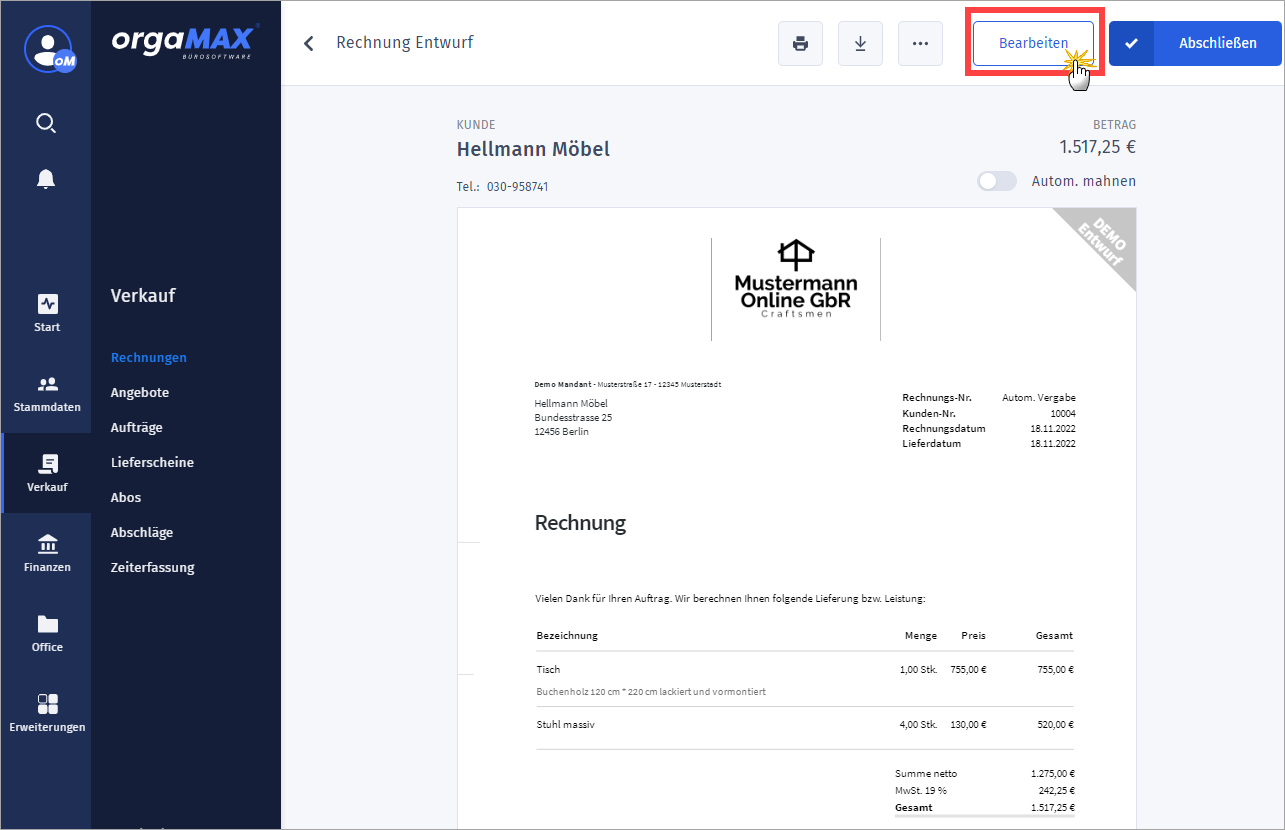Viewport: 1285px width, 830px height.
Task: Click the print invoice icon
Action: pyautogui.click(x=800, y=44)
